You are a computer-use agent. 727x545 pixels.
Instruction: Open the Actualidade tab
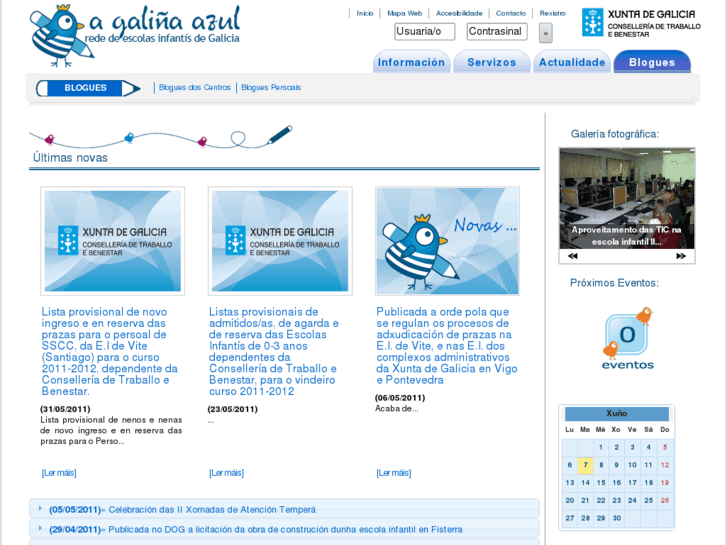[x=572, y=62]
